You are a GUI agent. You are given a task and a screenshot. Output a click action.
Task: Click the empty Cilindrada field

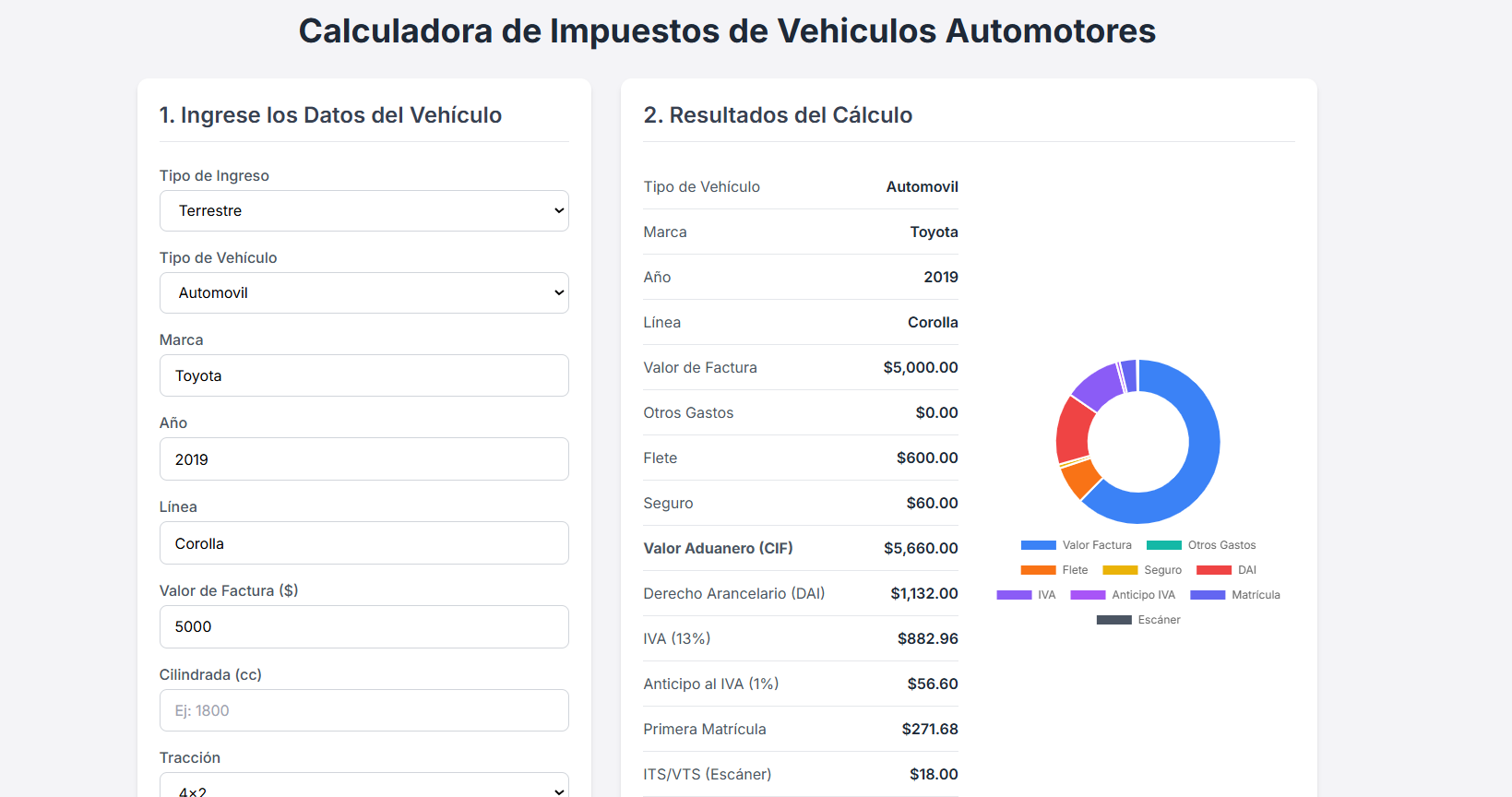[x=363, y=710]
